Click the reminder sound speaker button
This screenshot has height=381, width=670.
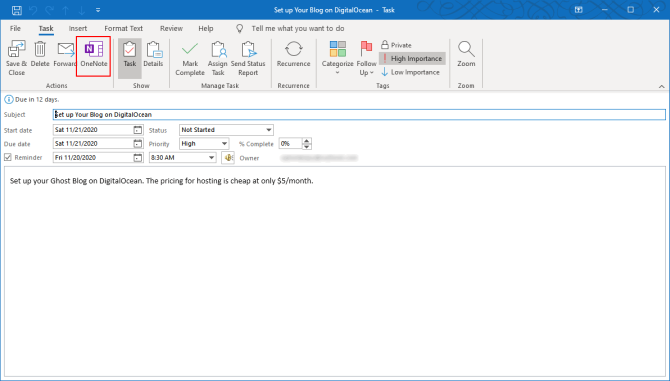(228, 158)
